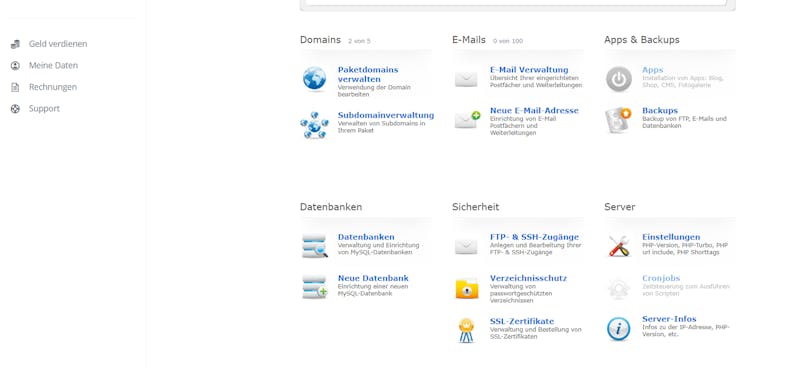This screenshot has width=800, height=368.
Task: Click the description "Infos zu der IP-Adresse, PHP-Version, etc."
Action: [686, 331]
